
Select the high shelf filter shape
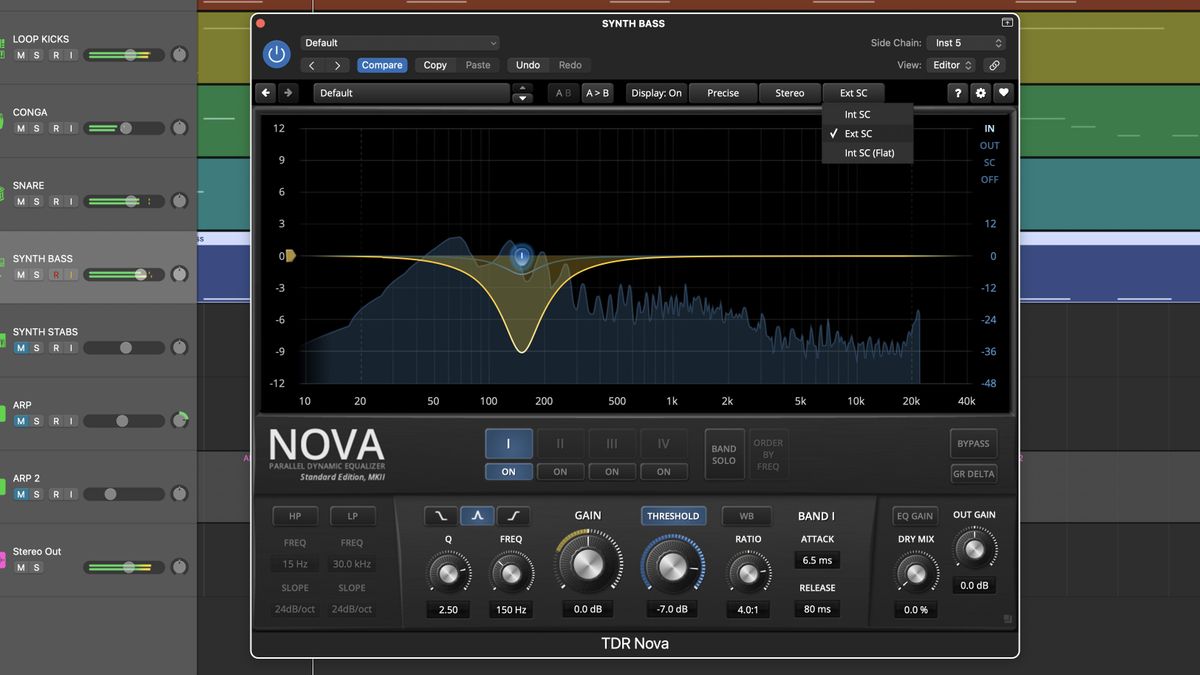click(x=513, y=516)
